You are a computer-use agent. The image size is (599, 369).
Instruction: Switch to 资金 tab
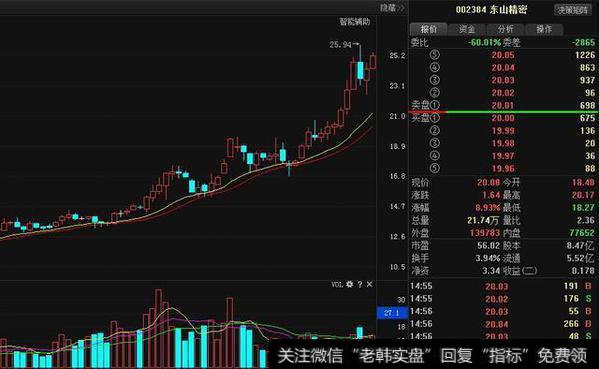[x=467, y=29]
